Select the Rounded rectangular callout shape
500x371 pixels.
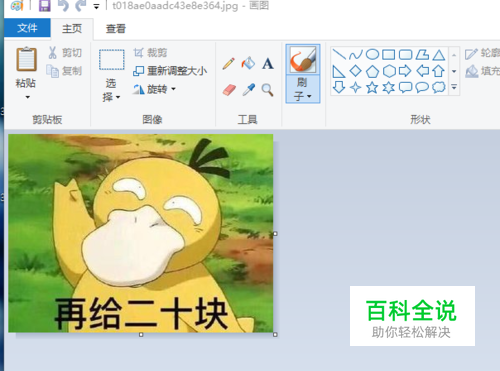(x=405, y=87)
